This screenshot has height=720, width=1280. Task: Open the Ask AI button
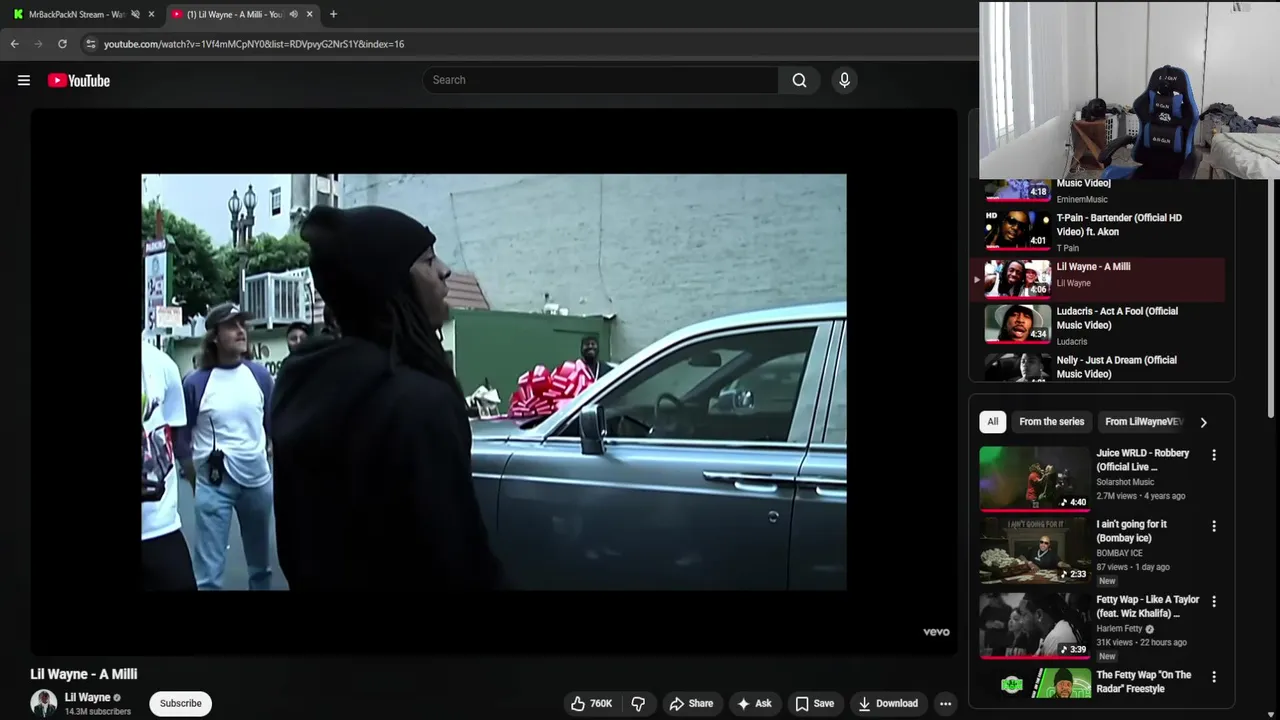pos(754,703)
